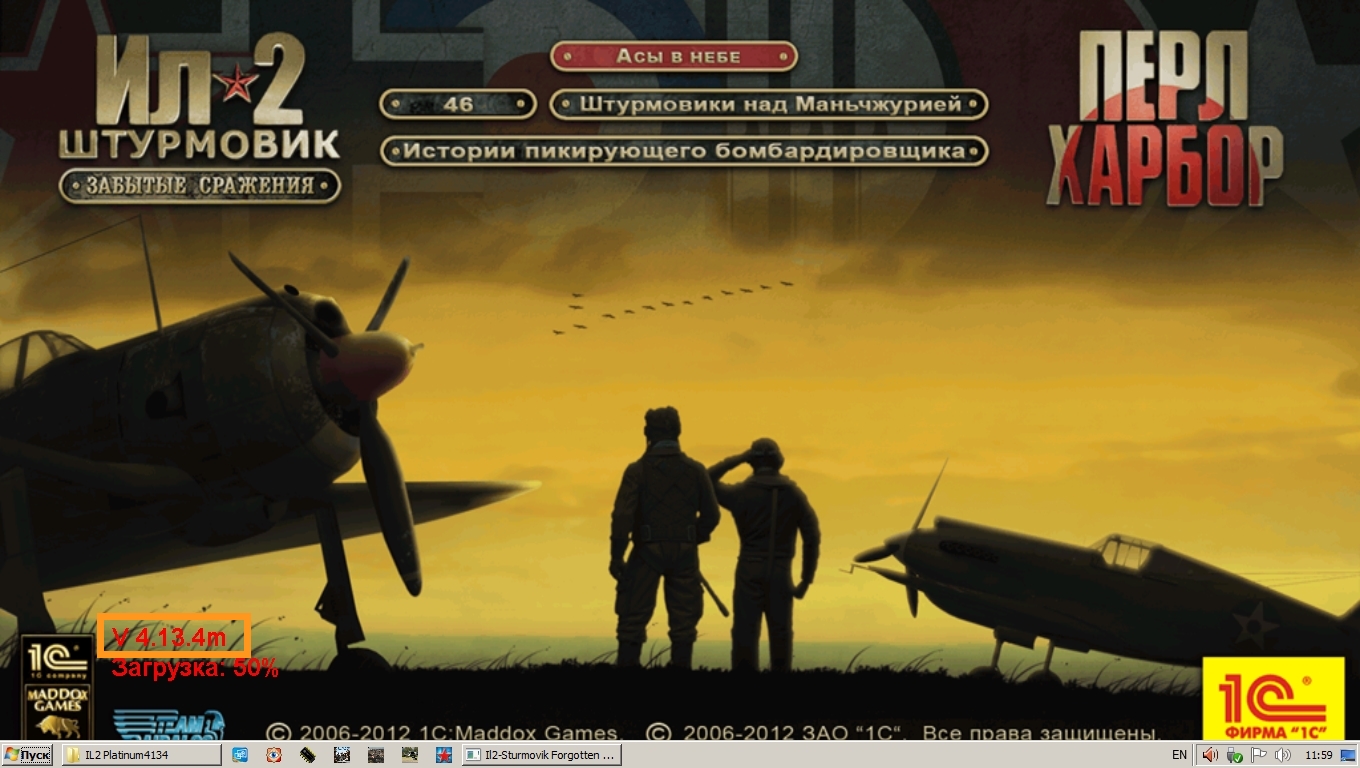The width and height of the screenshot is (1360, 768).
Task: Open the white speaker volume tray icon
Action: pyautogui.click(x=1283, y=754)
